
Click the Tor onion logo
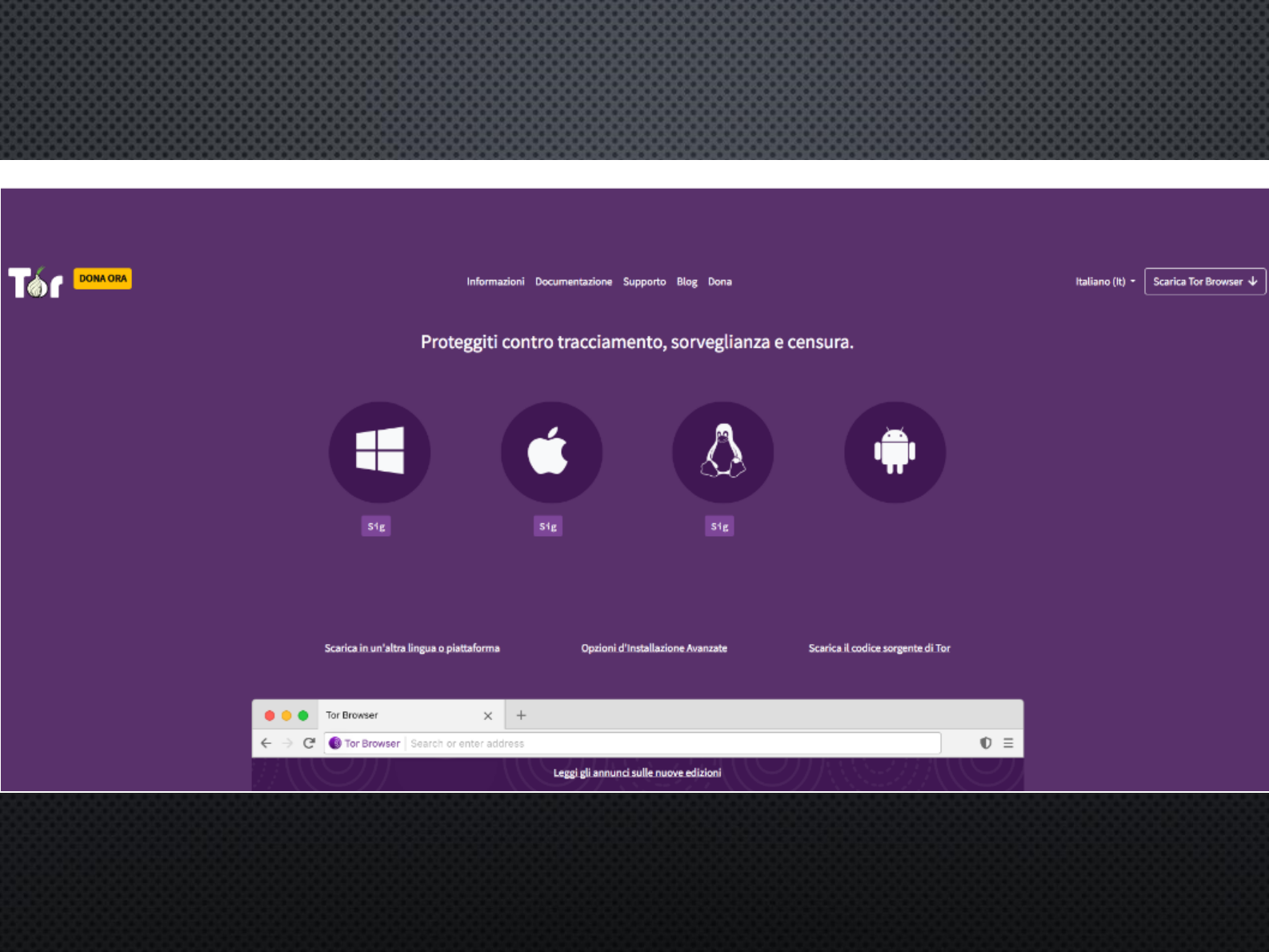pyautogui.click(x=35, y=282)
